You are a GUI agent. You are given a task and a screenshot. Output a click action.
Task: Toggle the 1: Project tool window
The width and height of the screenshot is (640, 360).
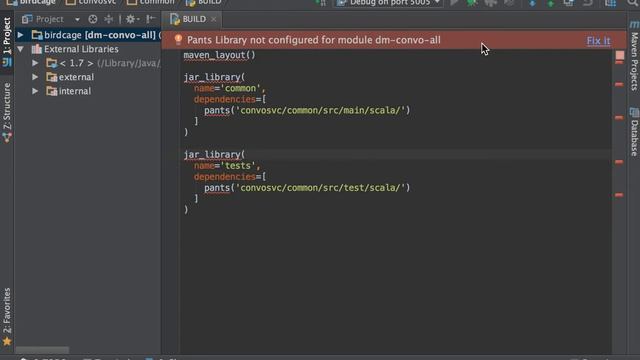pyautogui.click(x=7, y=42)
